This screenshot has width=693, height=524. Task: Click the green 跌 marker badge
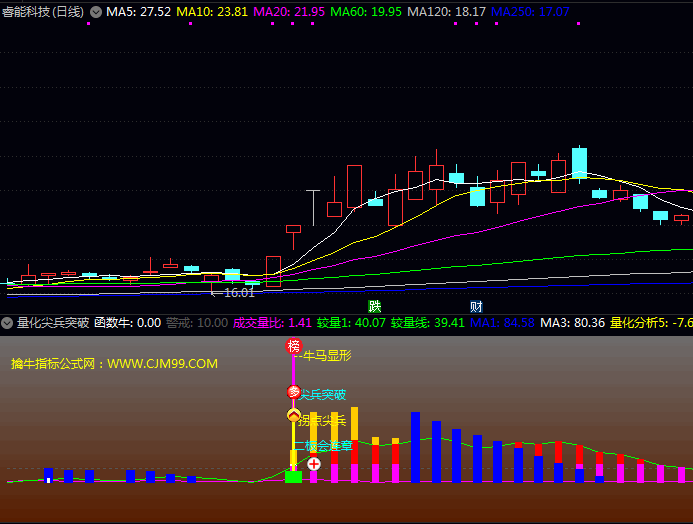374,306
